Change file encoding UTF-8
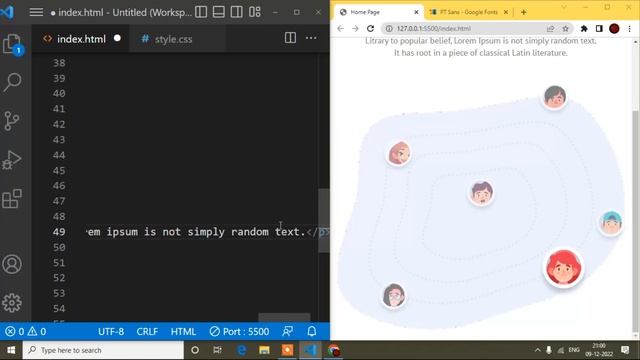This screenshot has width=640, height=360. pyautogui.click(x=111, y=331)
